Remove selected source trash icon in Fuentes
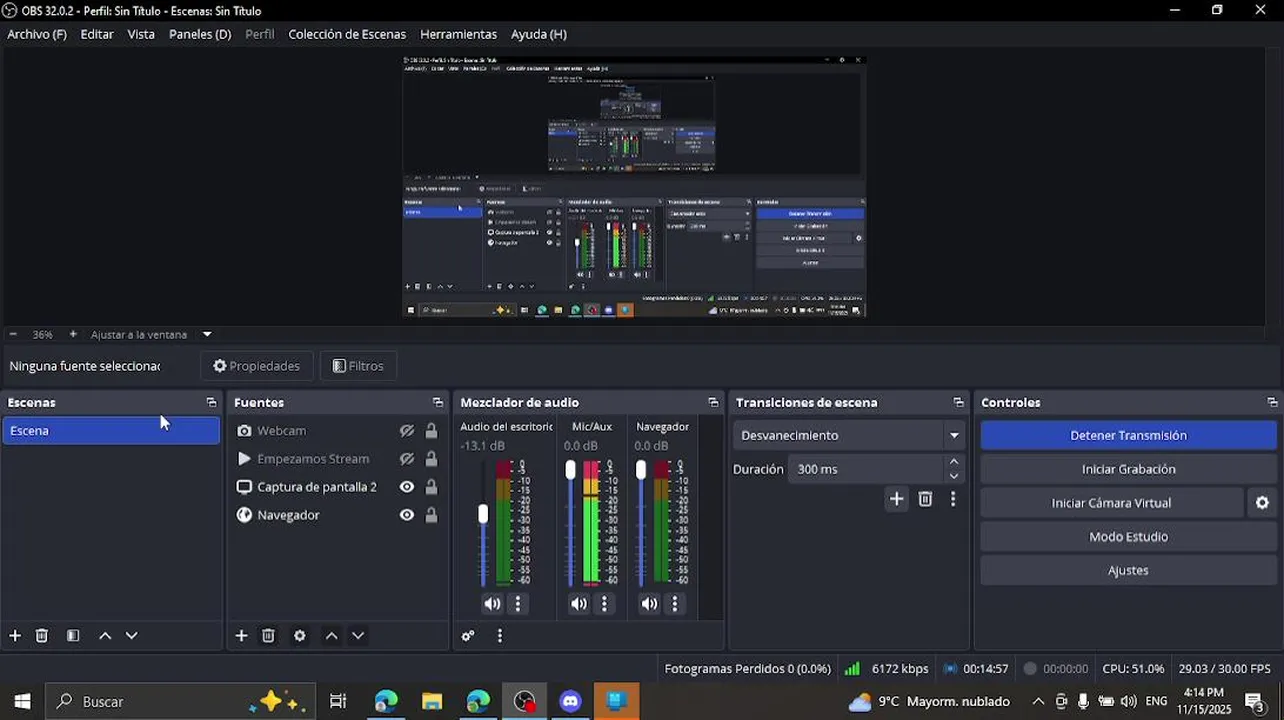This screenshot has width=1284, height=720. click(x=268, y=636)
